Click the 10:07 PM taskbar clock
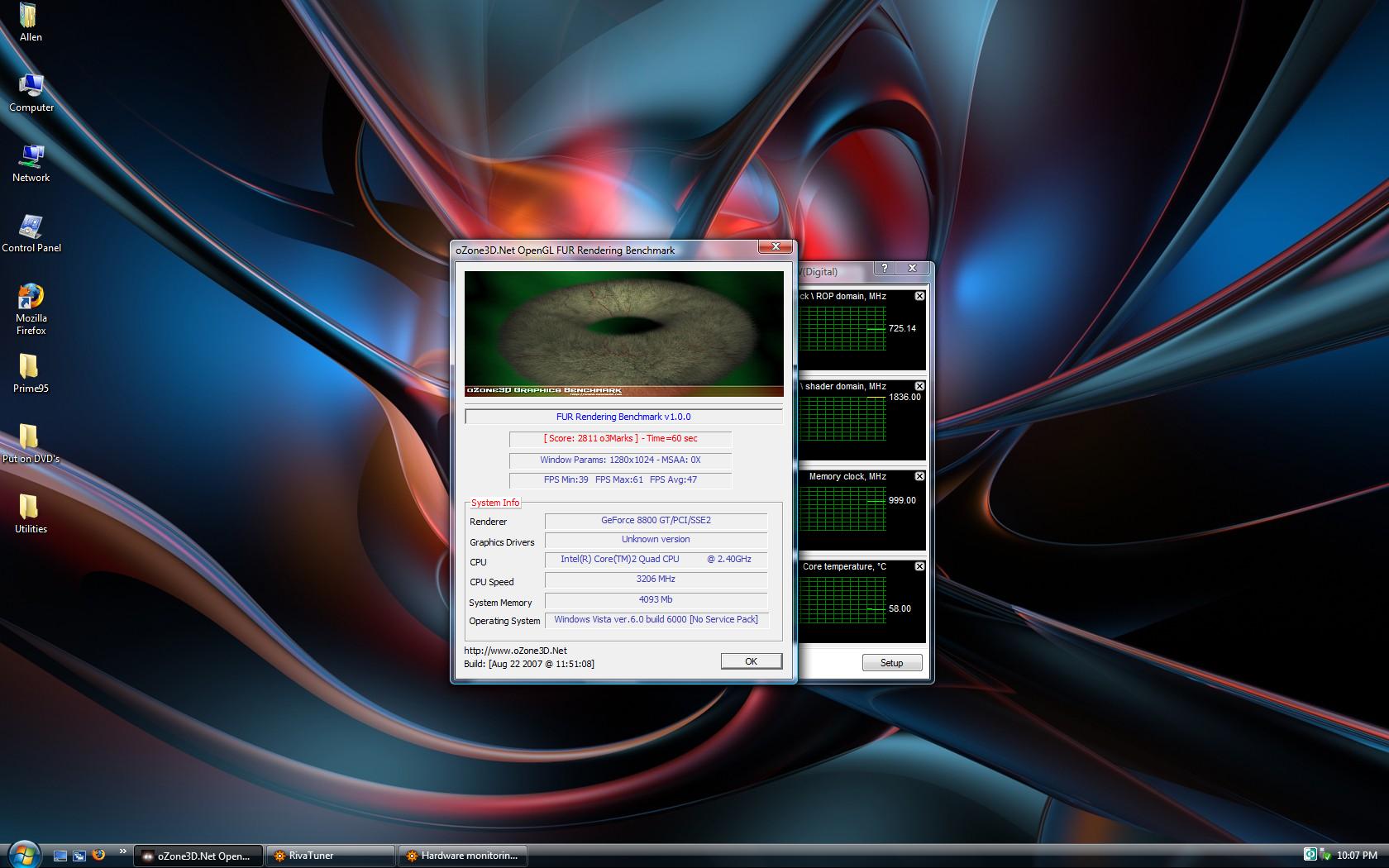 pos(1358,856)
